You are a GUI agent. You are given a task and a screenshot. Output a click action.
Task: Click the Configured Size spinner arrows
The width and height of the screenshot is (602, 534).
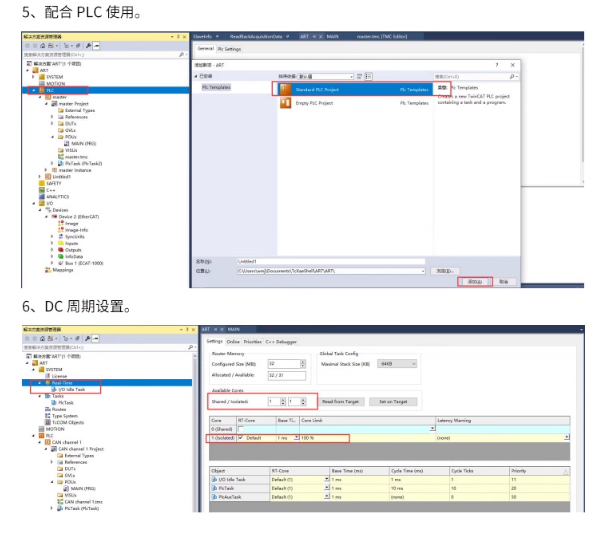tap(303, 364)
